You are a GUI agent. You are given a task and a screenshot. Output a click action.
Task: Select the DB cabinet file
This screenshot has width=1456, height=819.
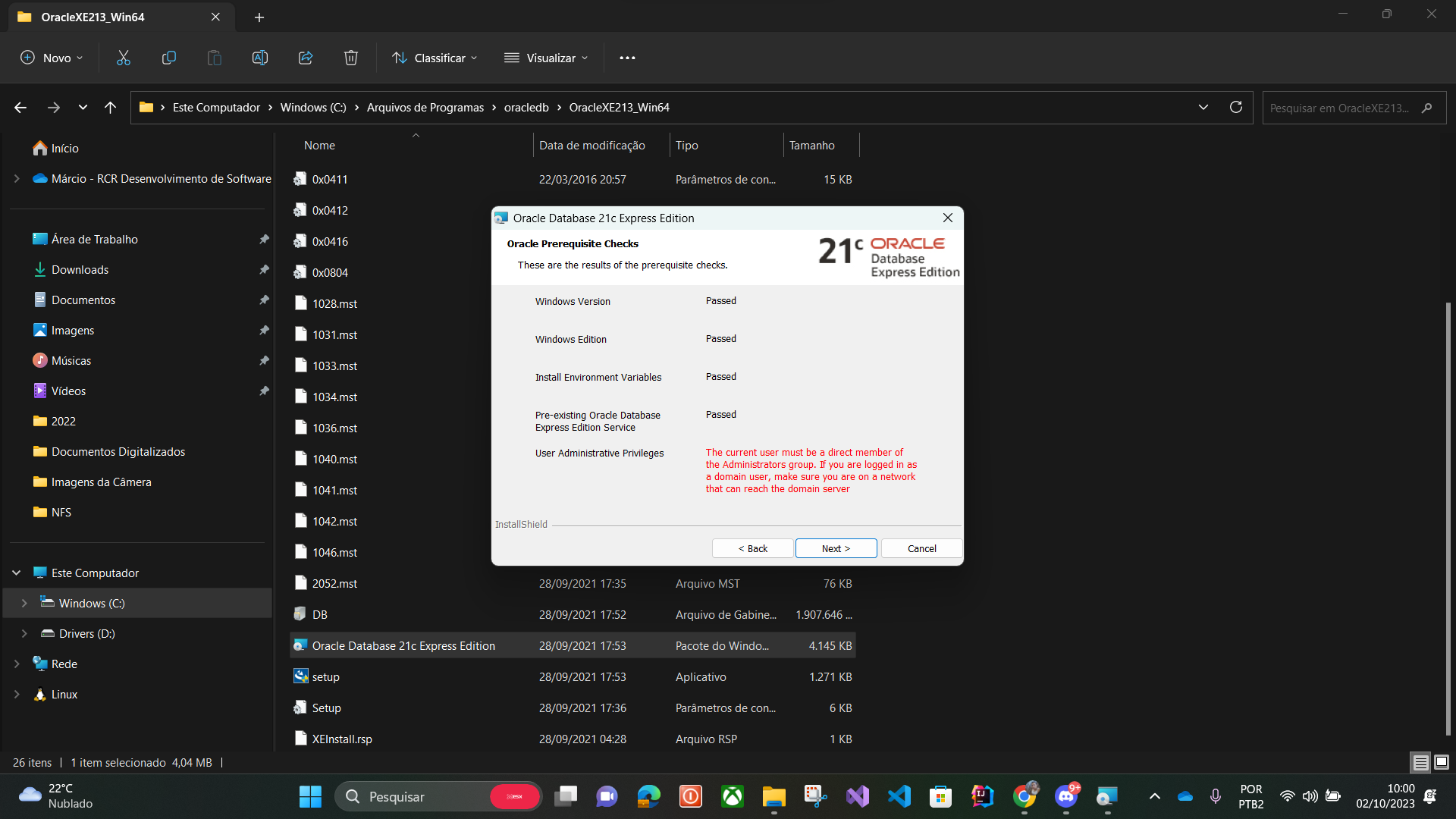coord(573,615)
